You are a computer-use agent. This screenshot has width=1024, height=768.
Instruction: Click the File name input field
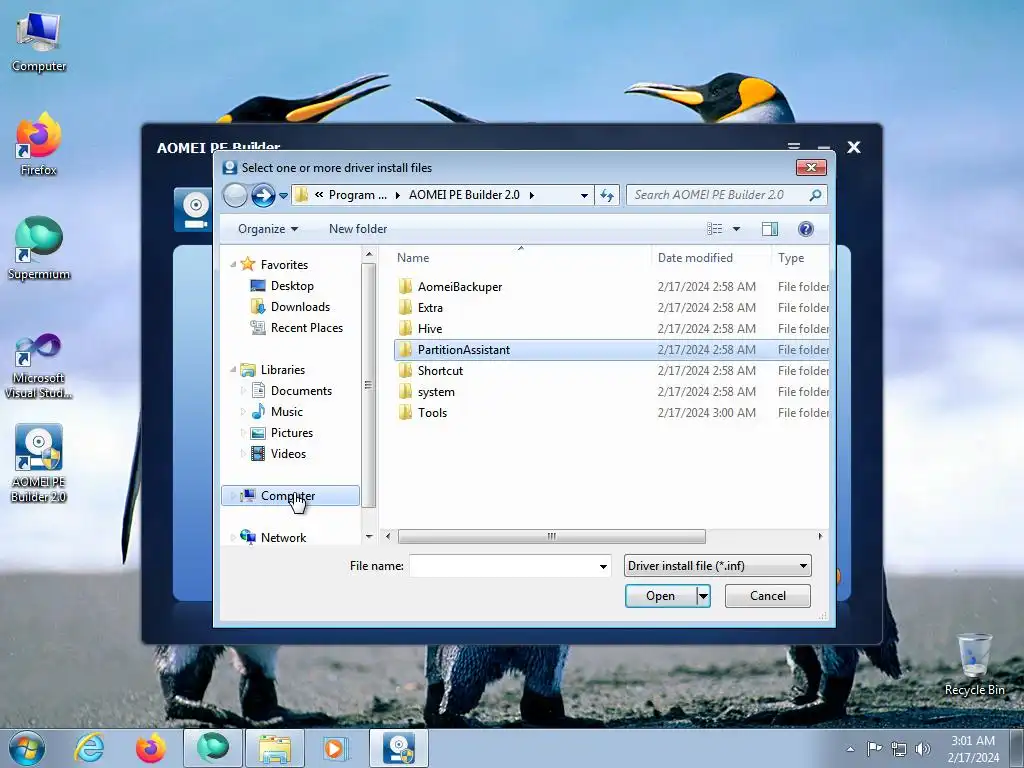(503, 566)
